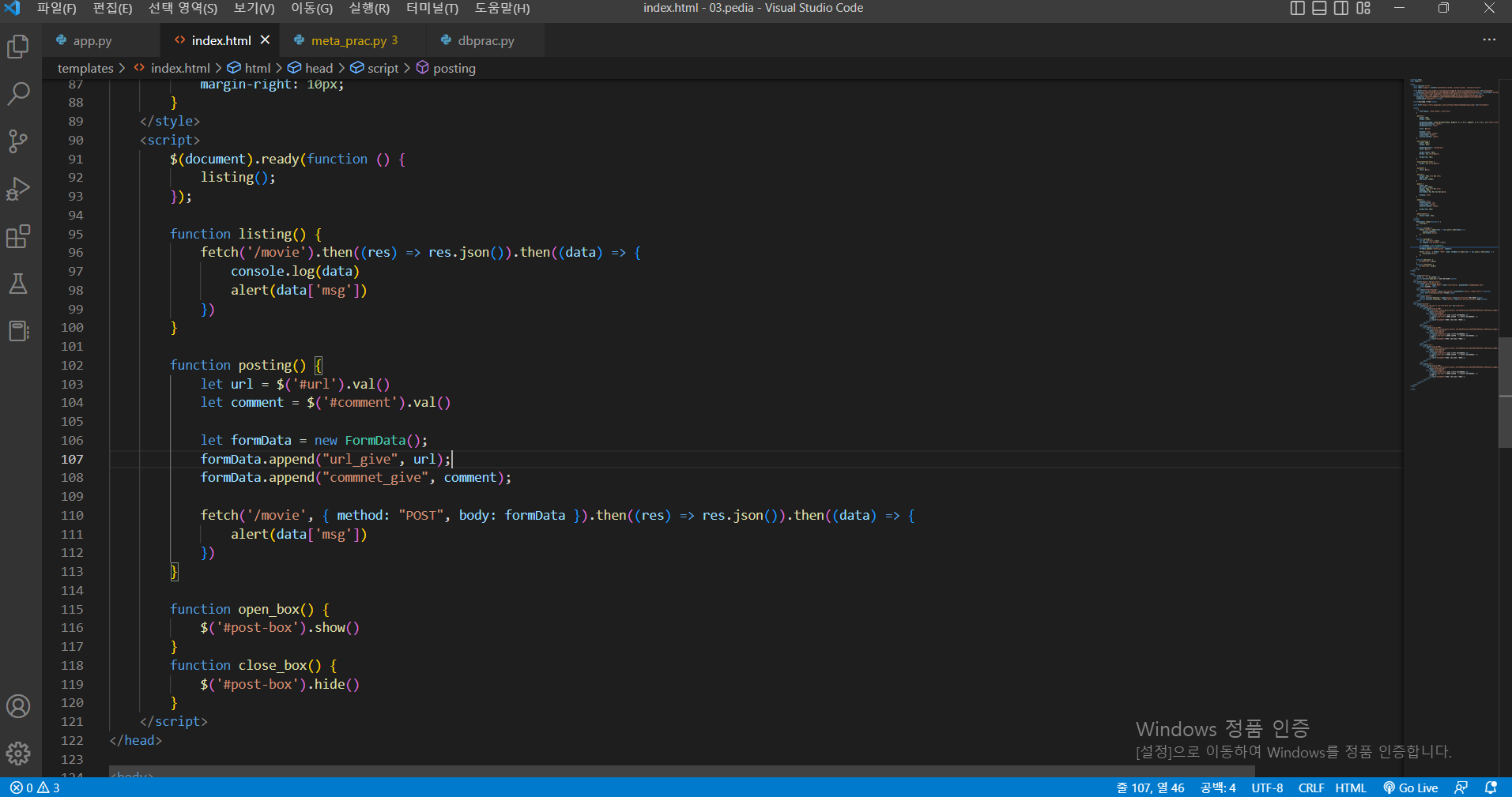Select encoding via UTF-8 status item
Screen dimensions: 1512x797
1267,788
